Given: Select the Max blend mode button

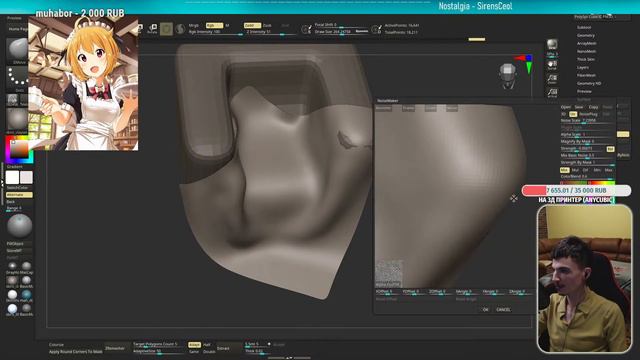Looking at the screenshot, I should [608, 170].
